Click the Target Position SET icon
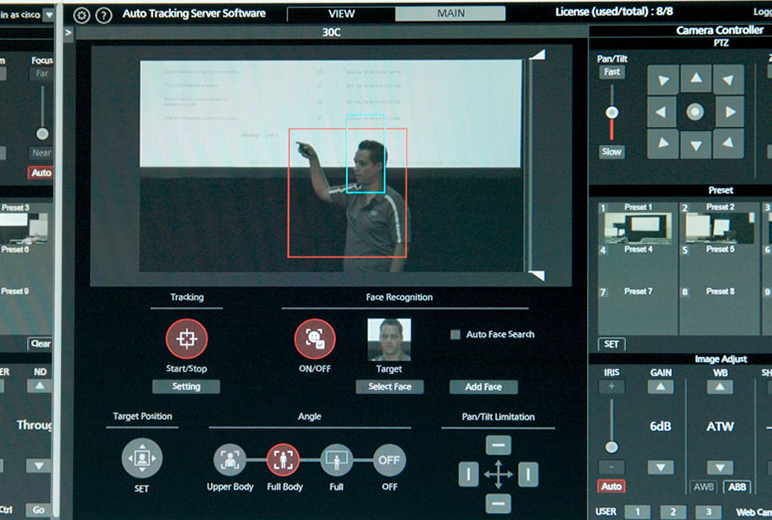 coord(141,458)
